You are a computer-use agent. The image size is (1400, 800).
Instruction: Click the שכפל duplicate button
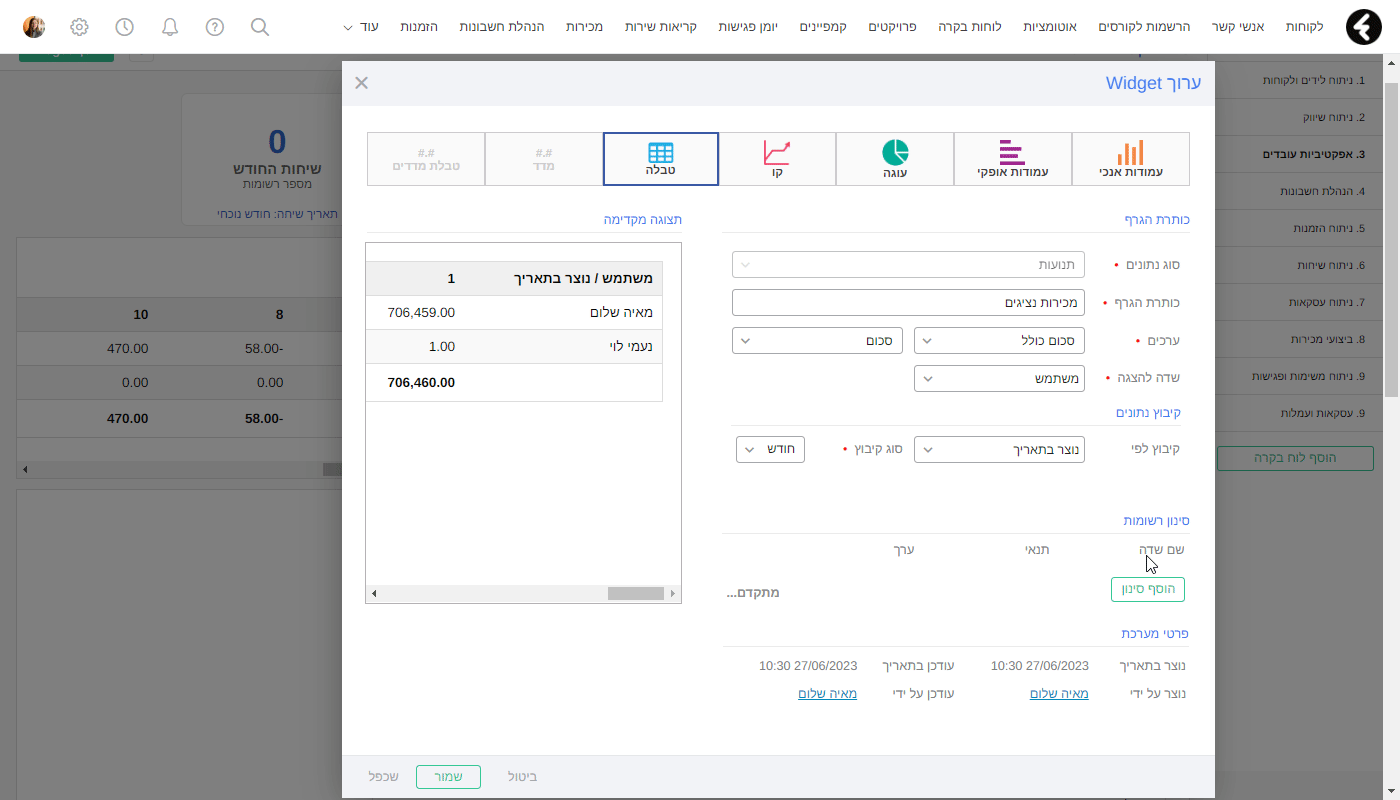coord(384,777)
